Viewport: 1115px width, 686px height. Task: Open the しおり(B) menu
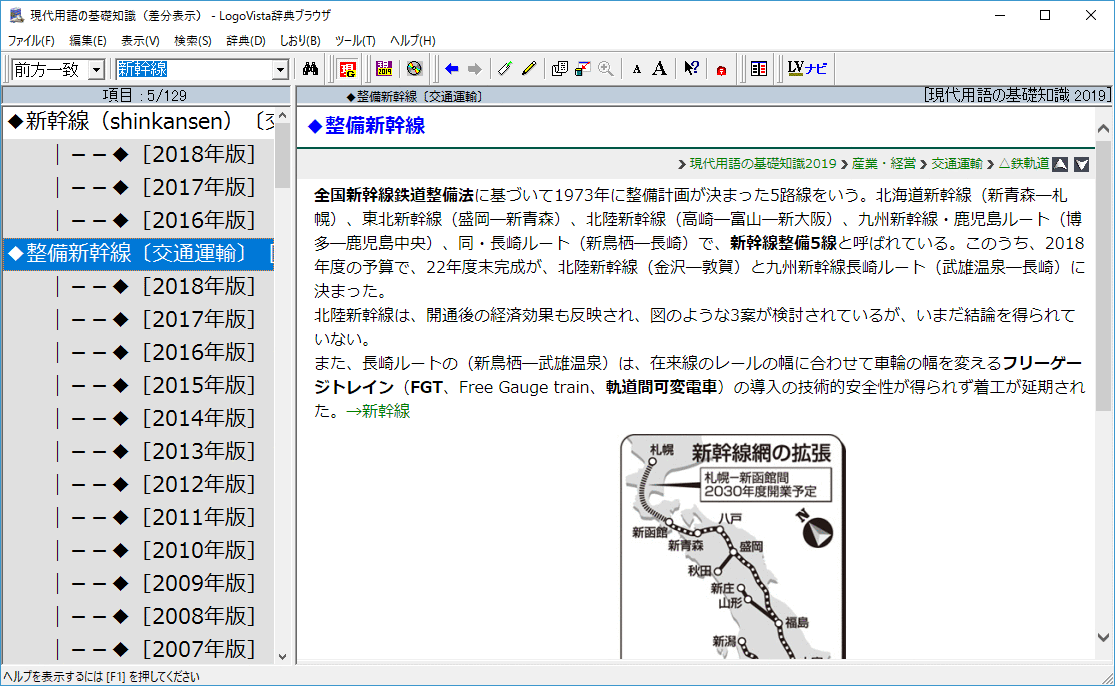pyautogui.click(x=300, y=41)
